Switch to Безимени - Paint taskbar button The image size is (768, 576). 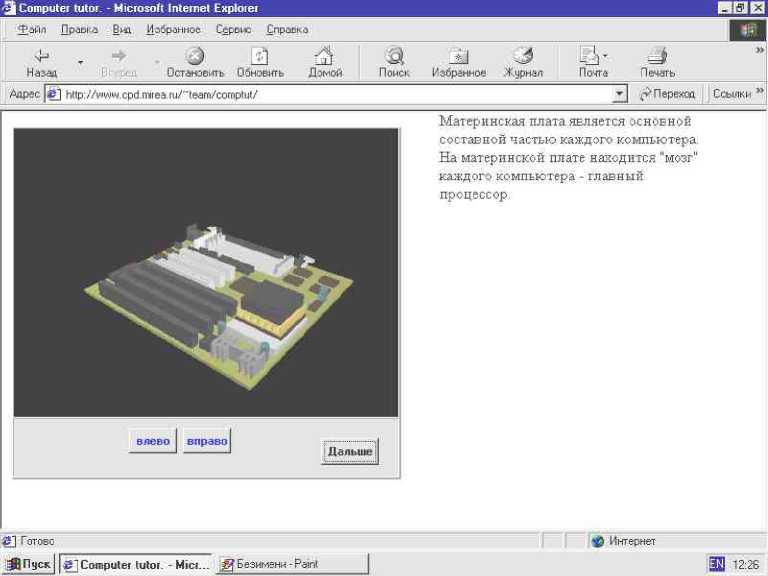291,564
